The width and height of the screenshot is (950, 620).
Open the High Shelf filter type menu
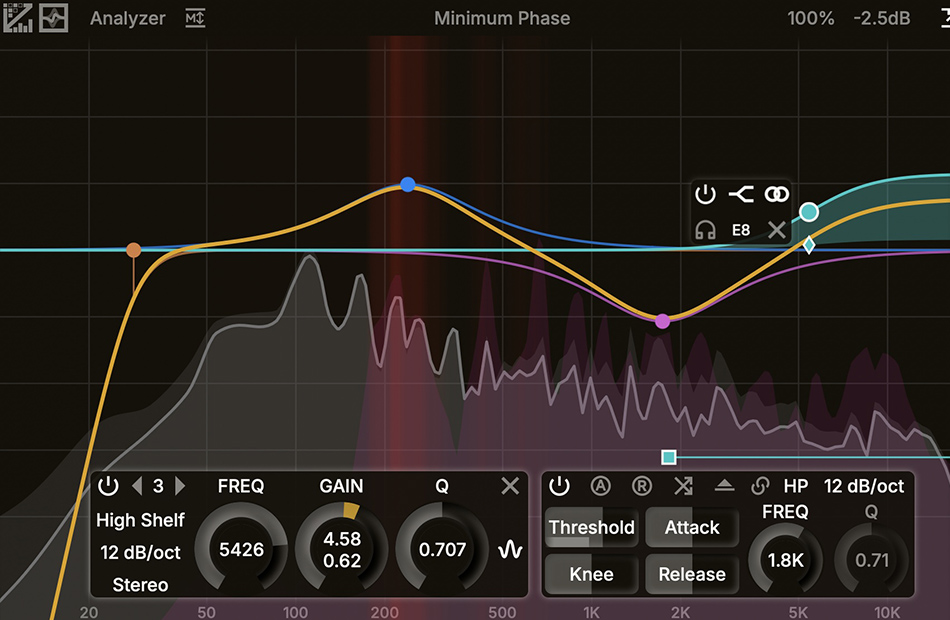pos(140,520)
